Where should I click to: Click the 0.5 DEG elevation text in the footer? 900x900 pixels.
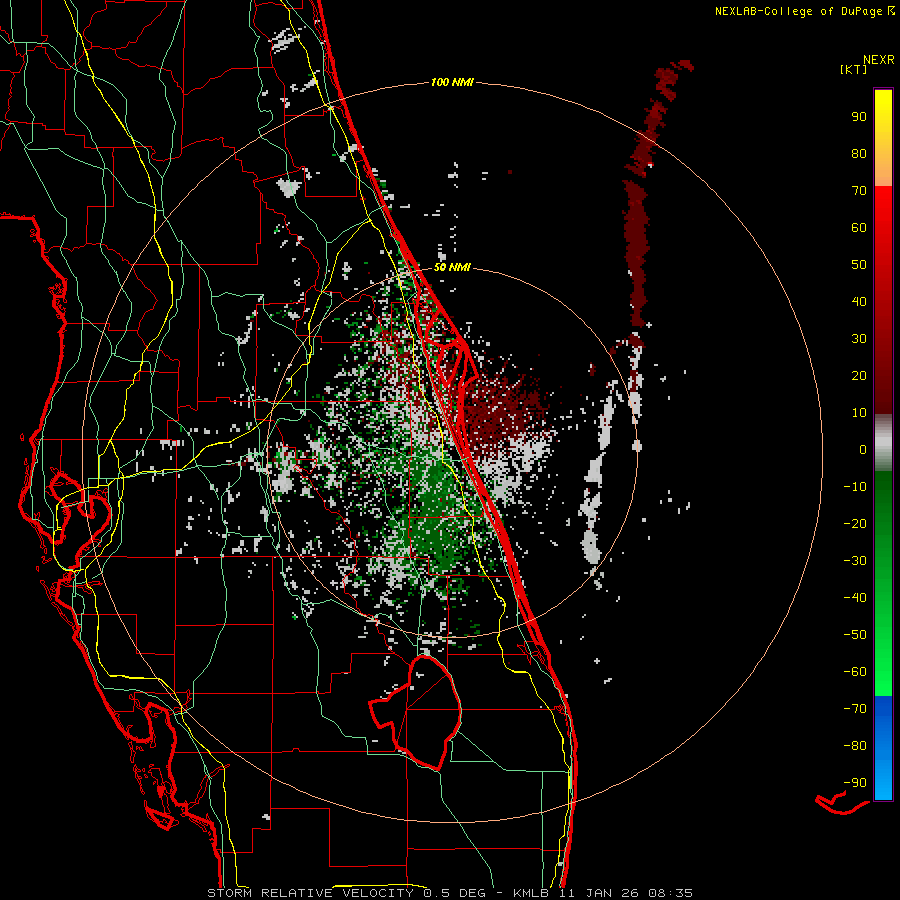pyautogui.click(x=455, y=893)
